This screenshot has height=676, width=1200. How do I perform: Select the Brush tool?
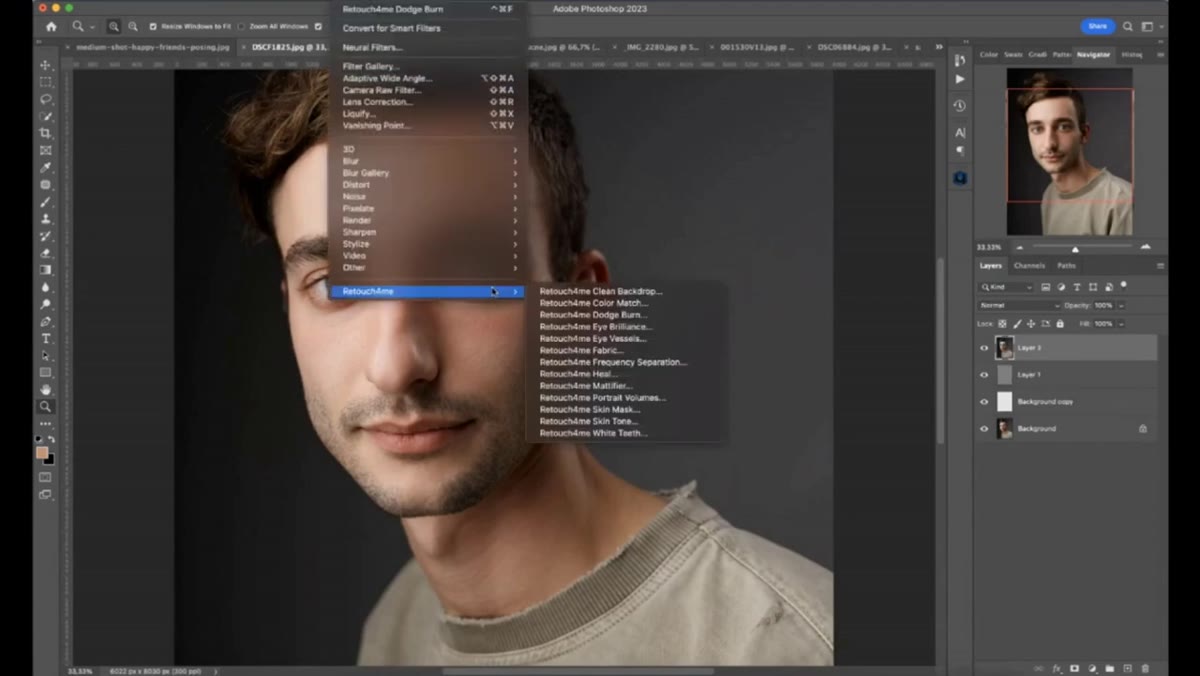46,202
